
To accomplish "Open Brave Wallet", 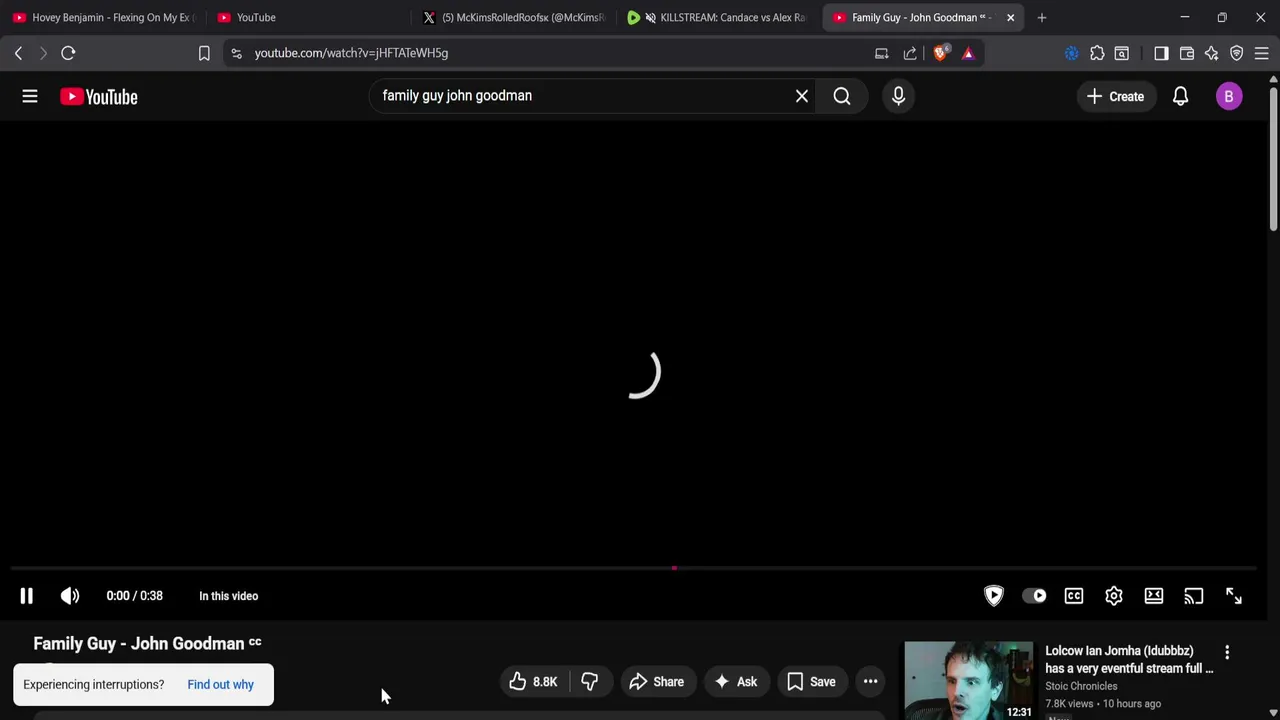I will pos(1187,53).
